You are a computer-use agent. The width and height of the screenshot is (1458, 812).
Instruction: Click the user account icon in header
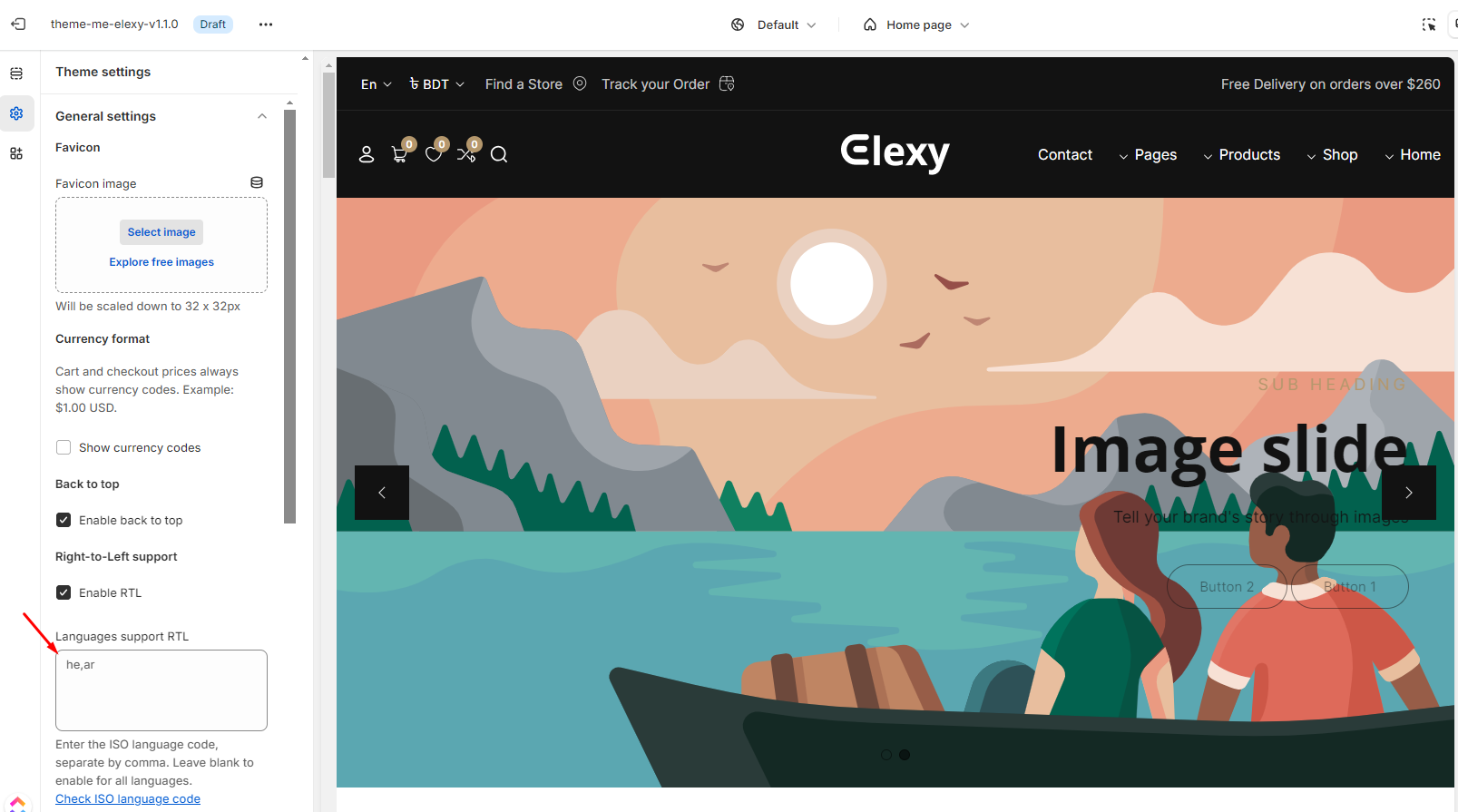click(x=367, y=154)
